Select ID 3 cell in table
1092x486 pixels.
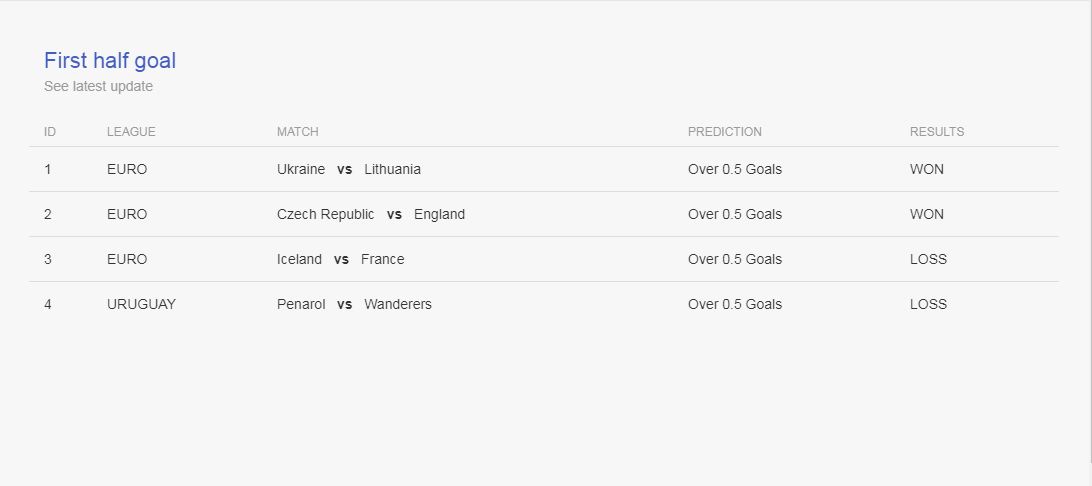click(47, 259)
